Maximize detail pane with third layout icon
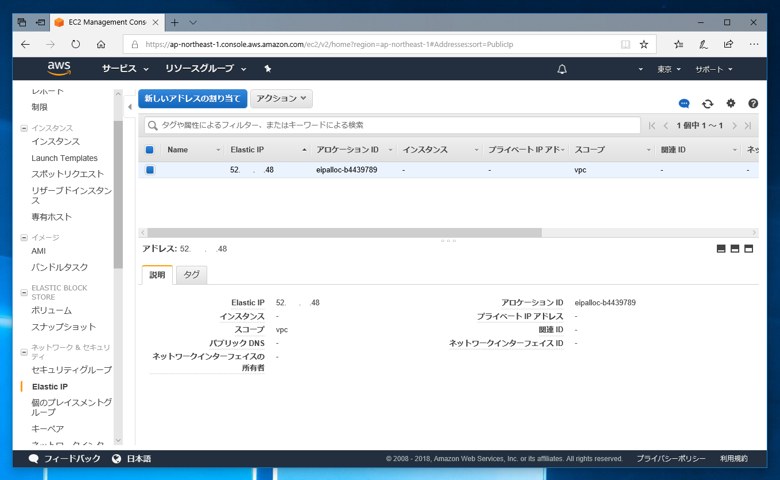This screenshot has height=480, width=780. point(749,249)
